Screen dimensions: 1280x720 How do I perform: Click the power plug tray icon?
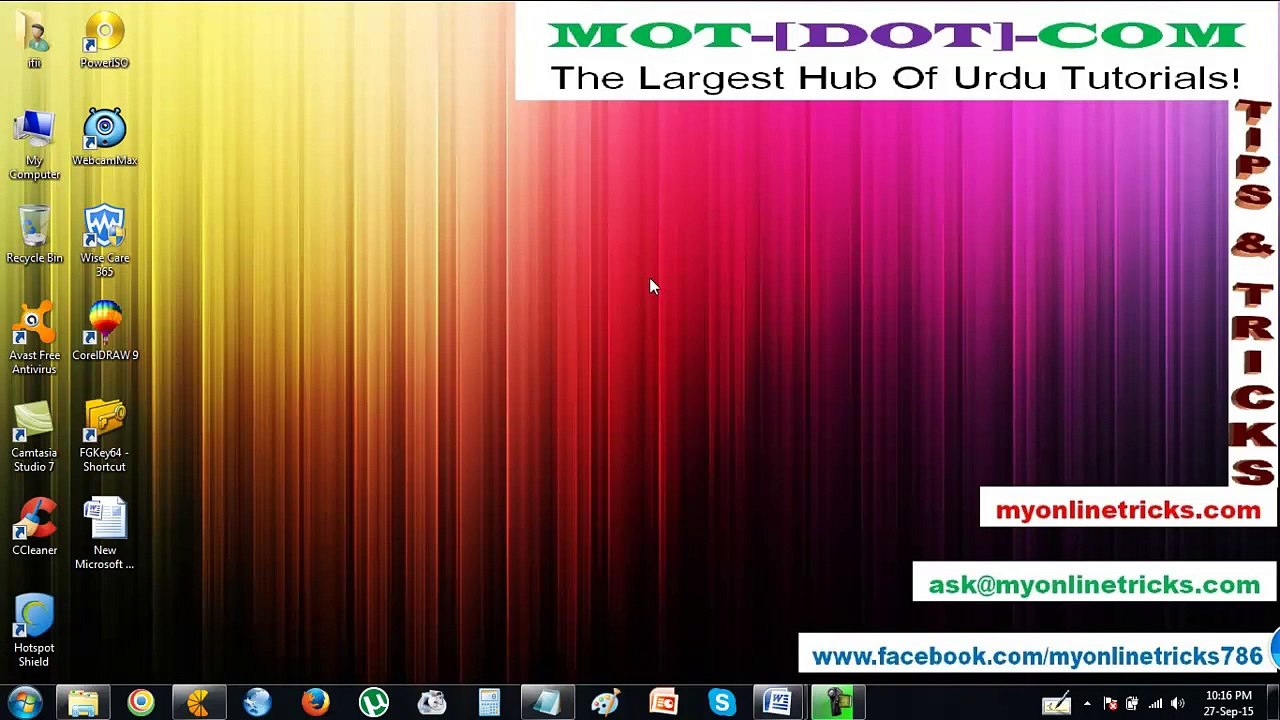1132,704
